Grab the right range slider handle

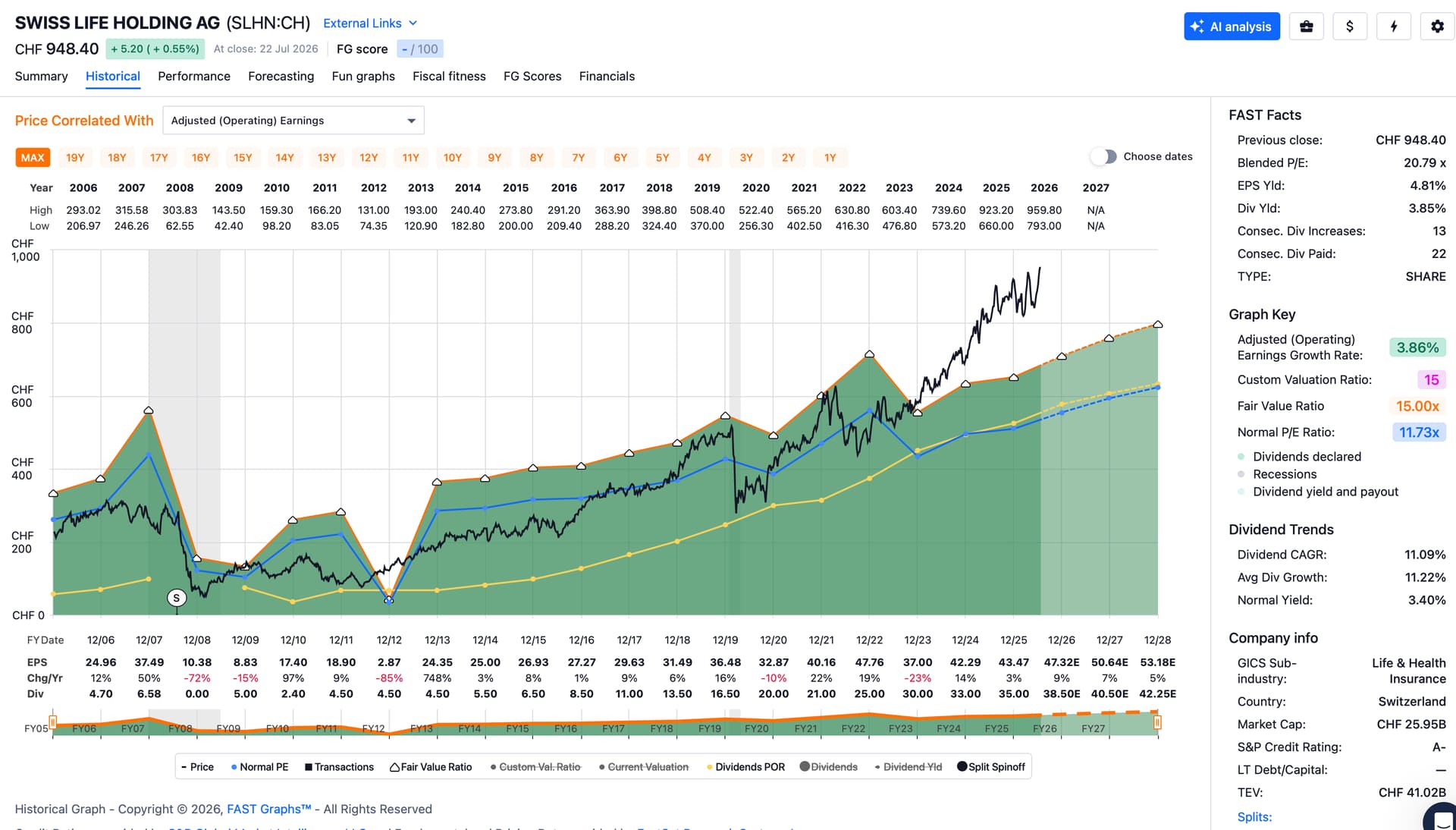pyautogui.click(x=1157, y=722)
